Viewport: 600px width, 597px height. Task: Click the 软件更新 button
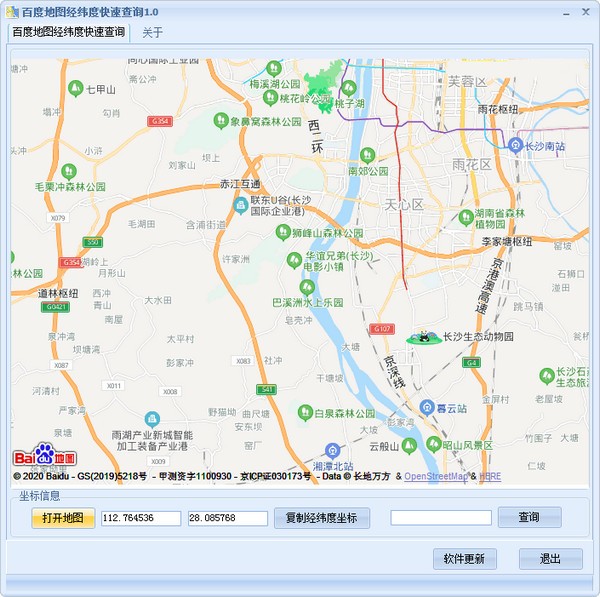pos(465,559)
